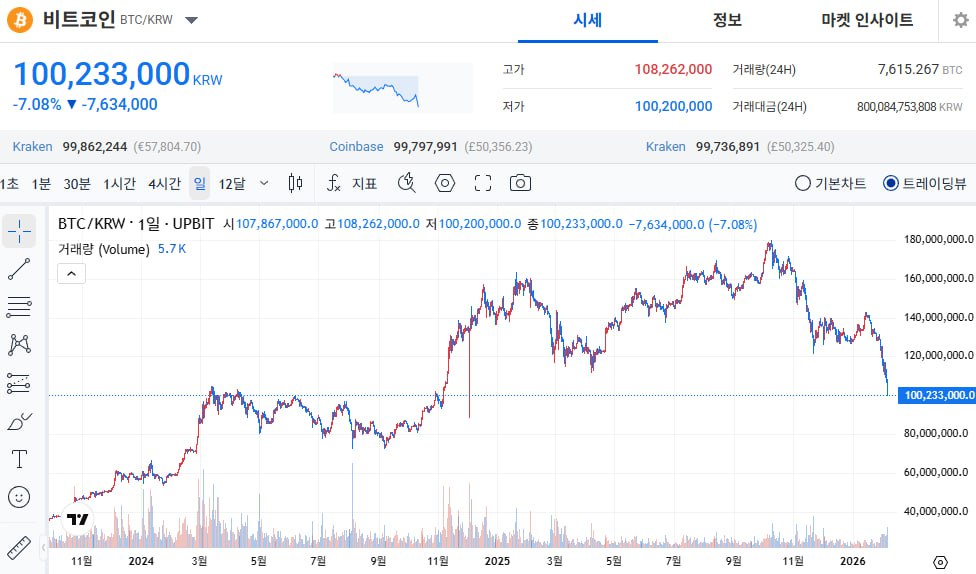Collapse the volume indicator legend

71,272
